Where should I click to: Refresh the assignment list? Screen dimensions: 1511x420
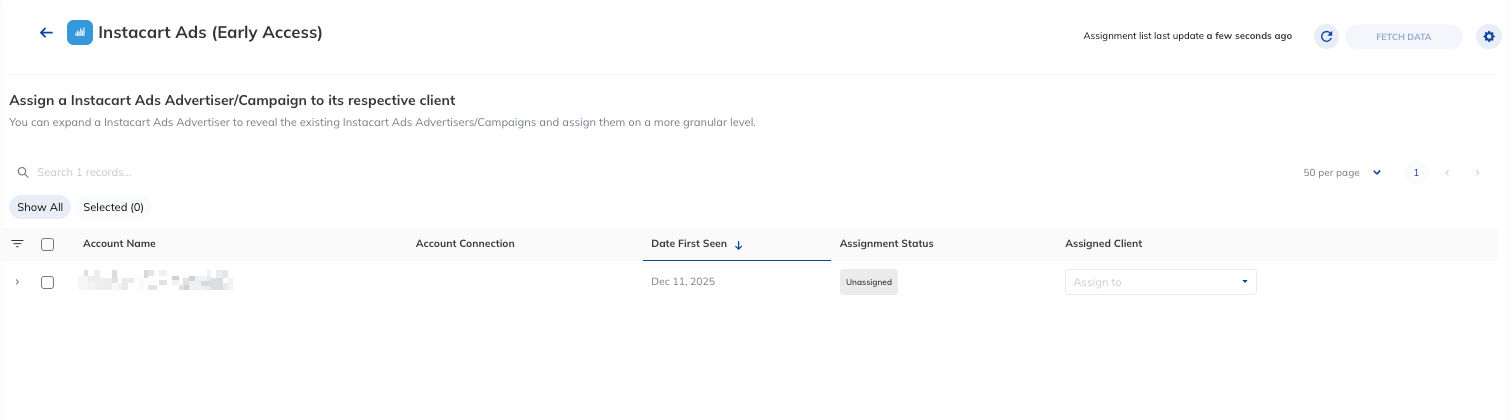pos(1326,37)
